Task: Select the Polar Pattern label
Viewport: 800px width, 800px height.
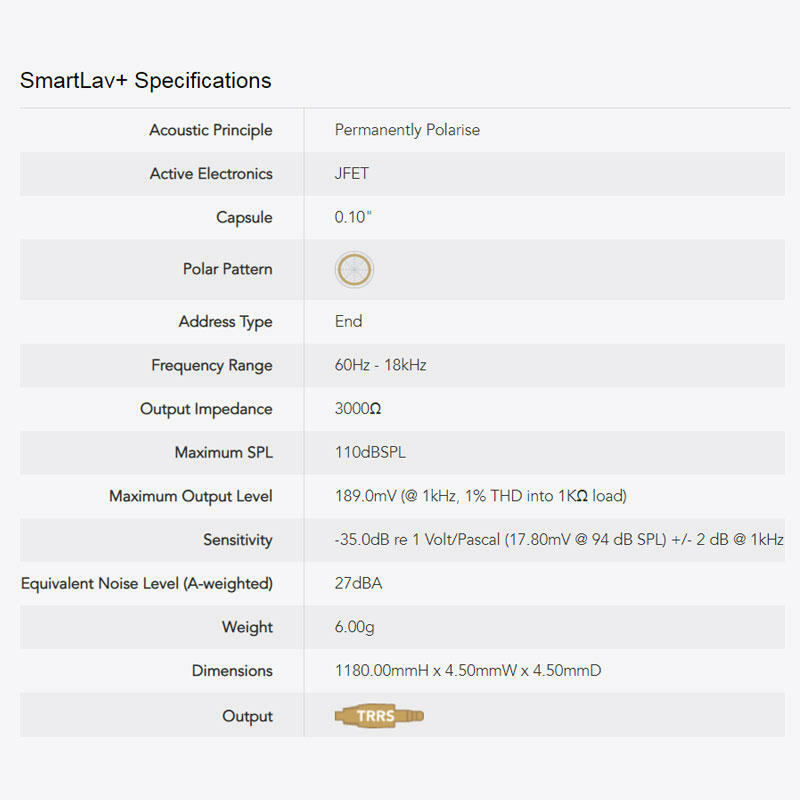Action: [x=227, y=269]
